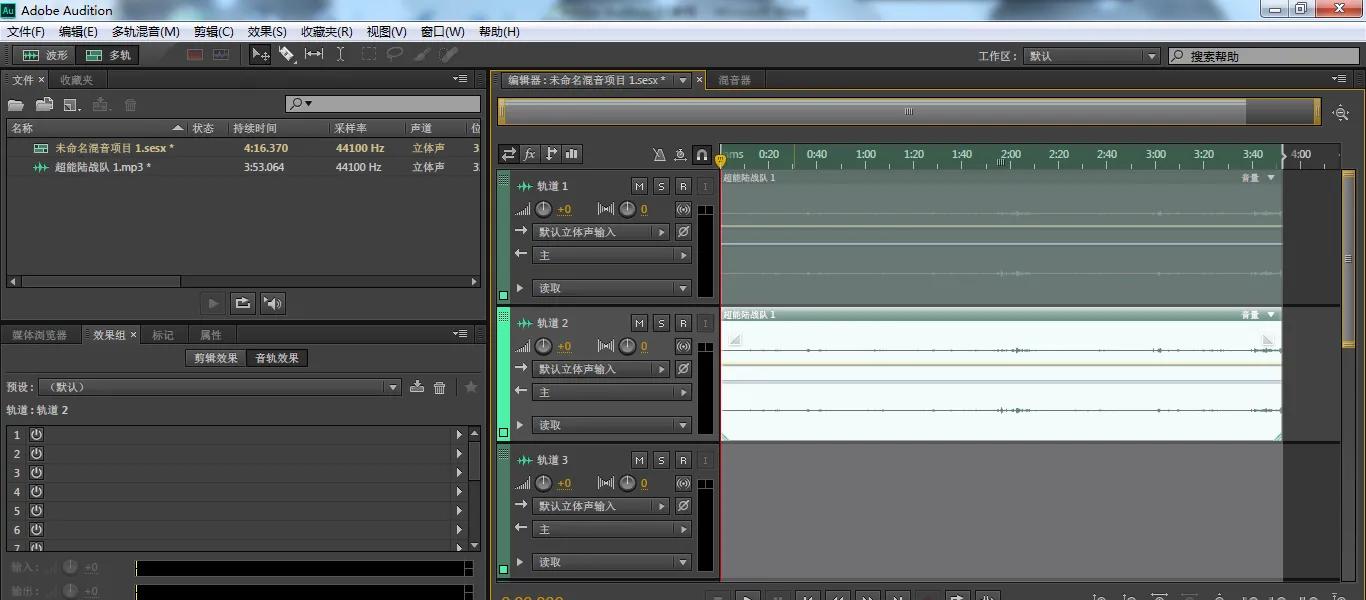Toggle the snapping magnet icon

click(702, 155)
